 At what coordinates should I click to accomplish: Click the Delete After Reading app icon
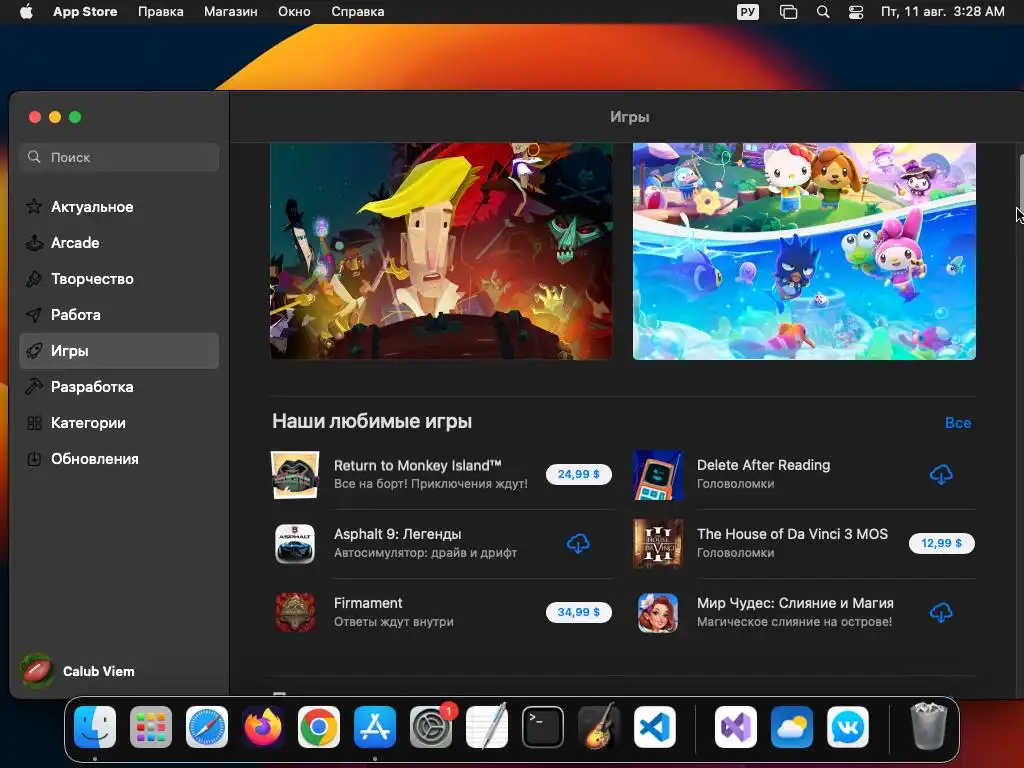pyautogui.click(x=658, y=475)
